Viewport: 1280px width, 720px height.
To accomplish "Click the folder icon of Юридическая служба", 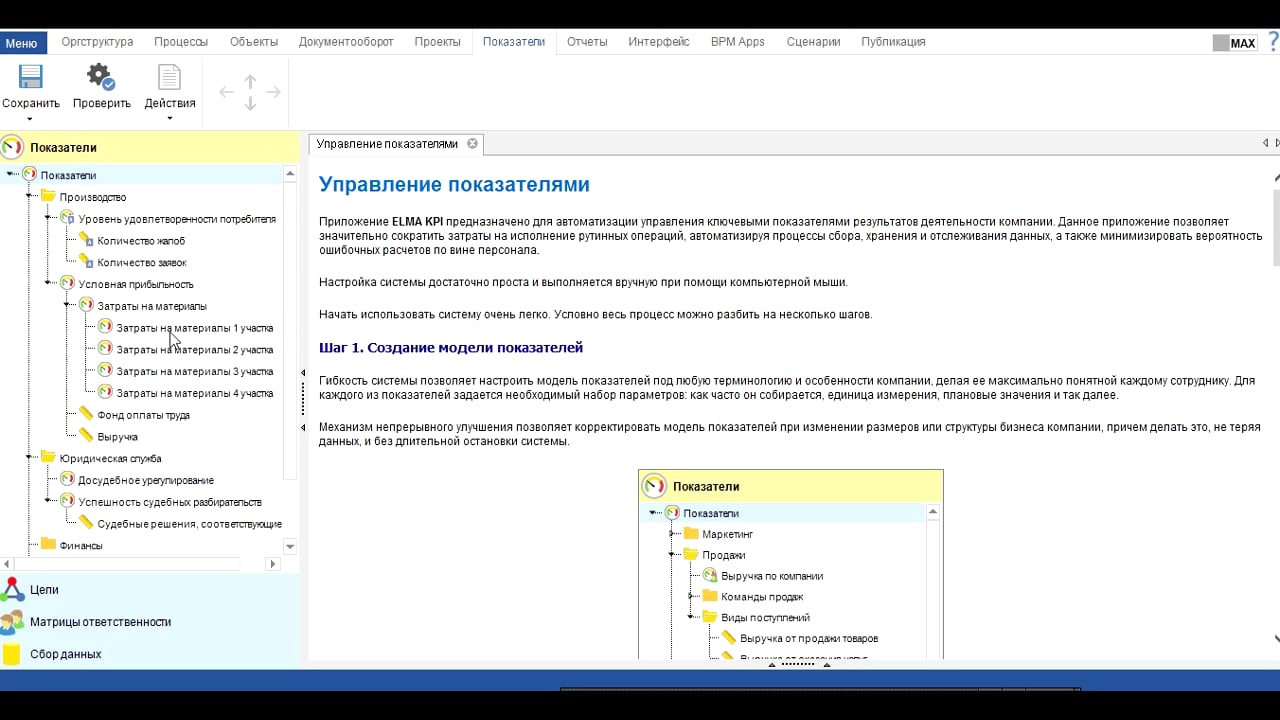I will pos(48,458).
